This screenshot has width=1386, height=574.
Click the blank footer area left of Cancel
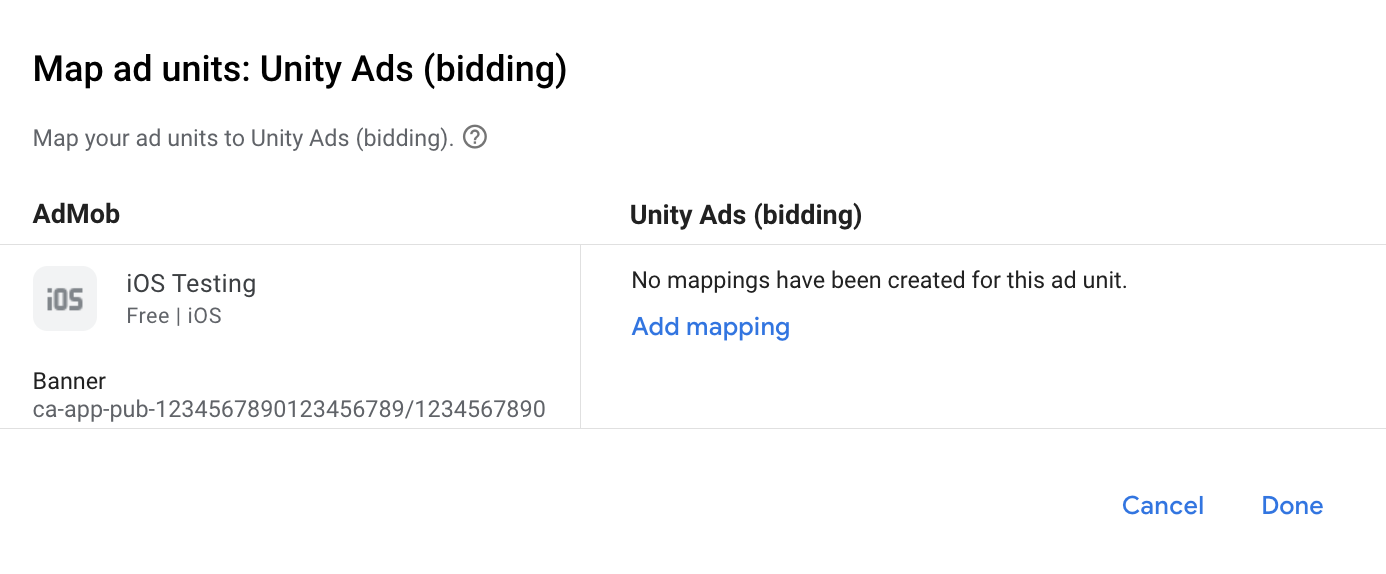[600, 505]
